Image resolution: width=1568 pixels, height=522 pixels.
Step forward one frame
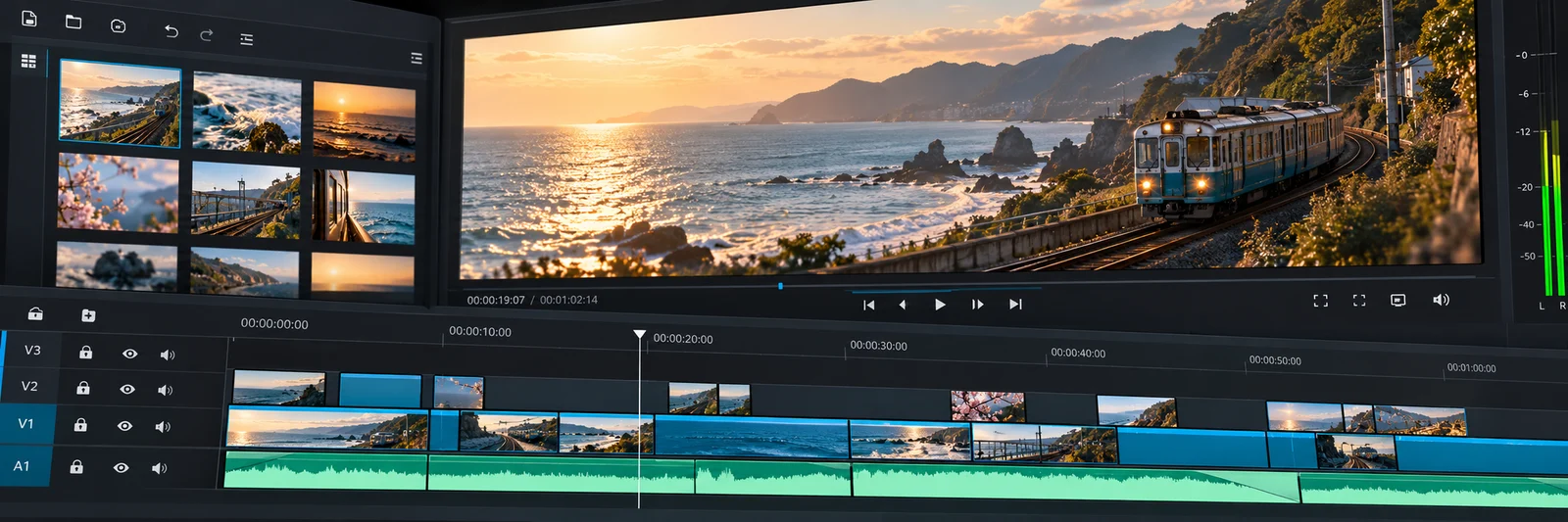click(x=977, y=305)
